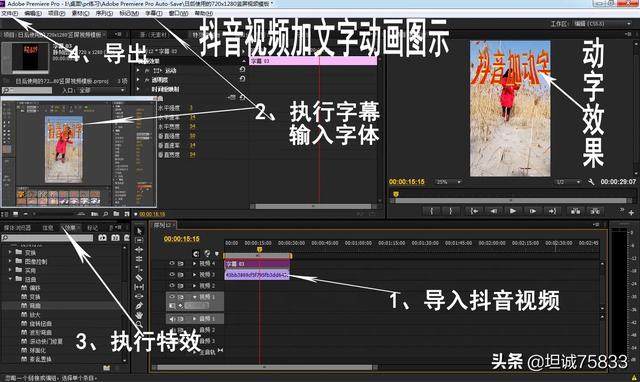640x382 pixels.
Task: Click the first accelerated-effects filter icon in Effects panel
Action: [102, 238]
